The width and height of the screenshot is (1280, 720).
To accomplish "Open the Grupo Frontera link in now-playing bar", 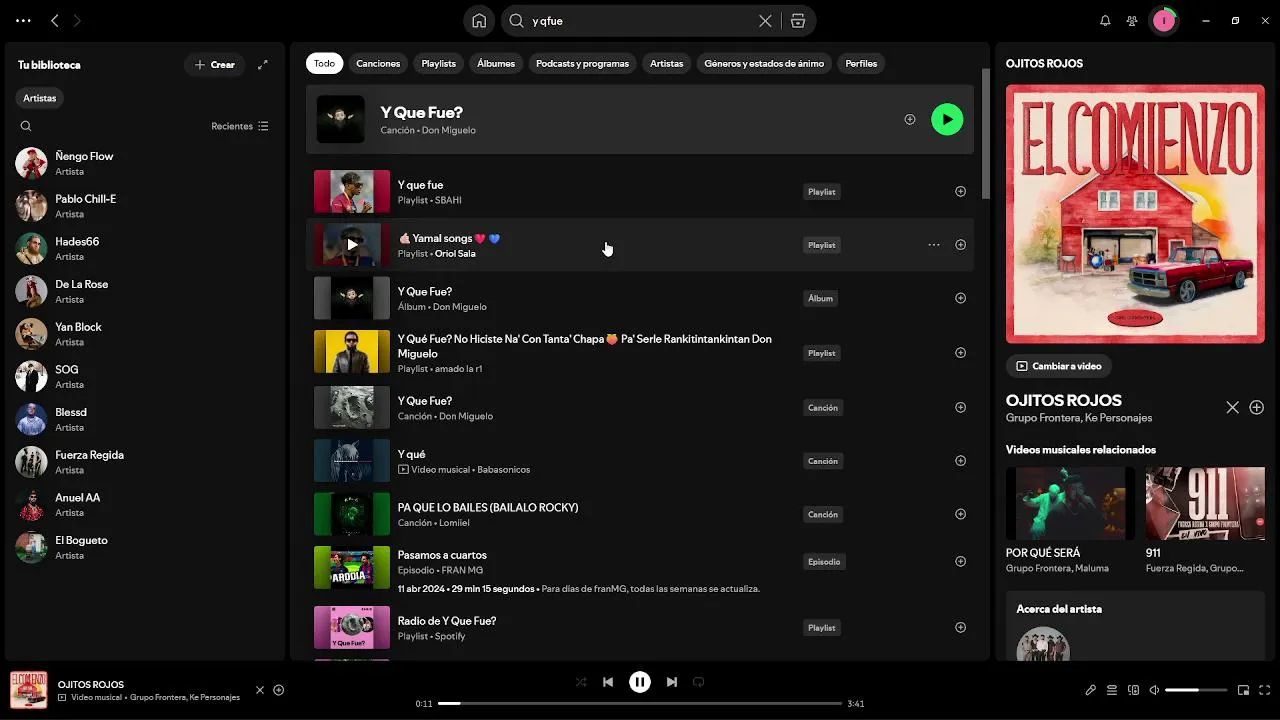I will tap(157, 697).
